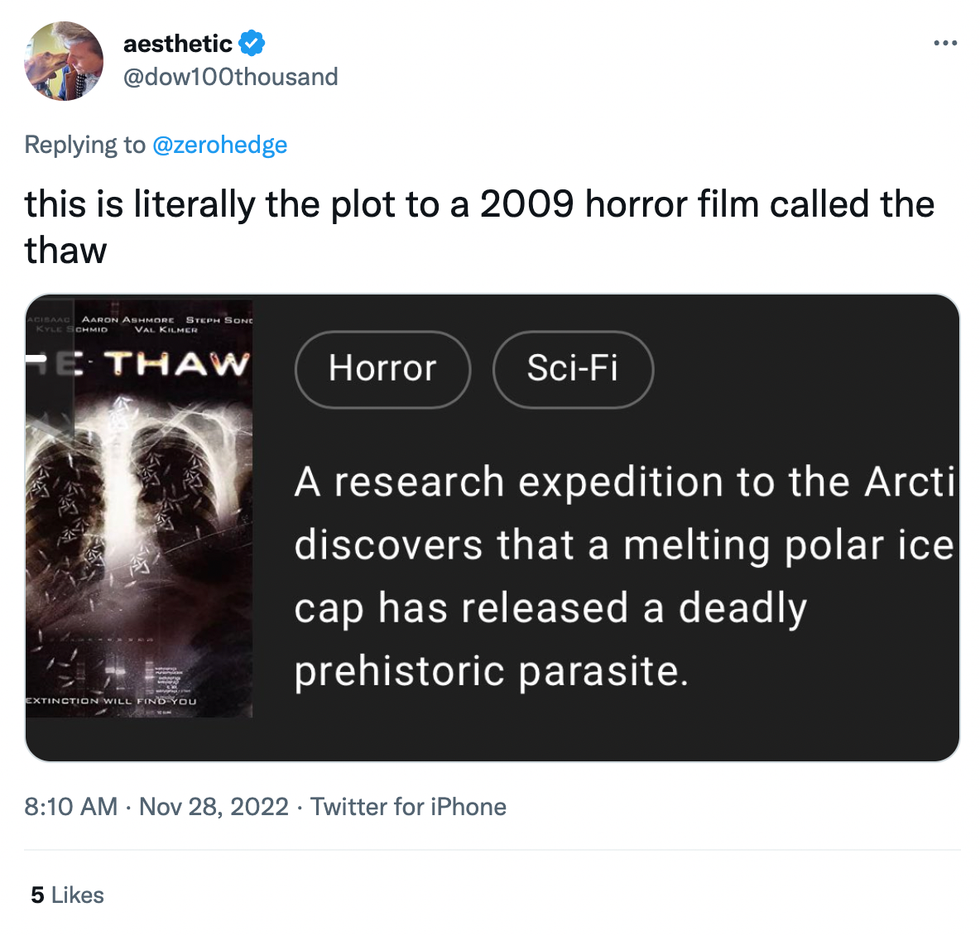Click the Val Kilmer credit on the poster
980x935 pixels.
pyautogui.click(x=166, y=329)
